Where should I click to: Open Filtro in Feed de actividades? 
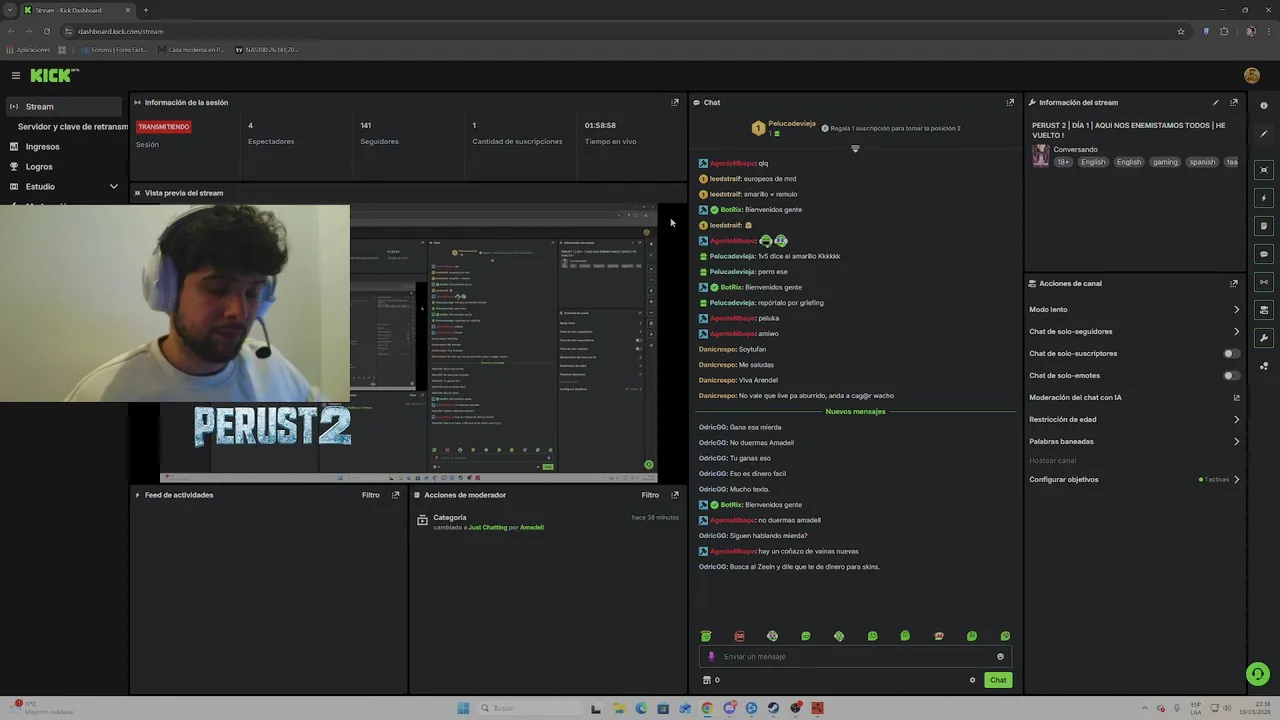click(x=371, y=495)
